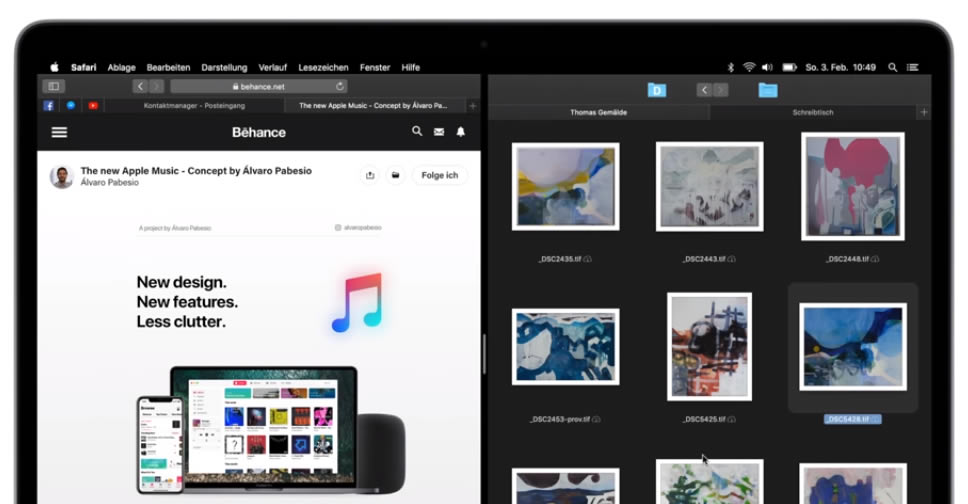968x504 pixels.
Task: Toggle the Safari sidebar button
Action: [53, 87]
